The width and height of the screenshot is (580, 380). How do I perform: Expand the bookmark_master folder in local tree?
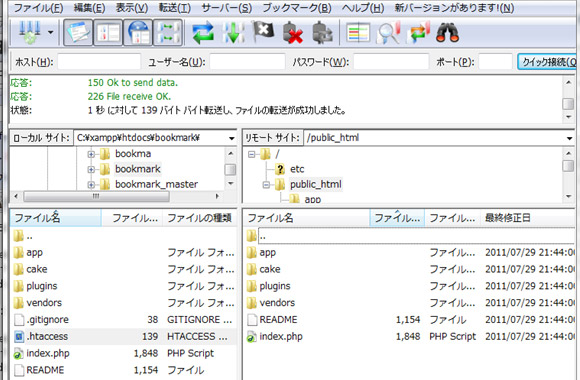click(91, 185)
